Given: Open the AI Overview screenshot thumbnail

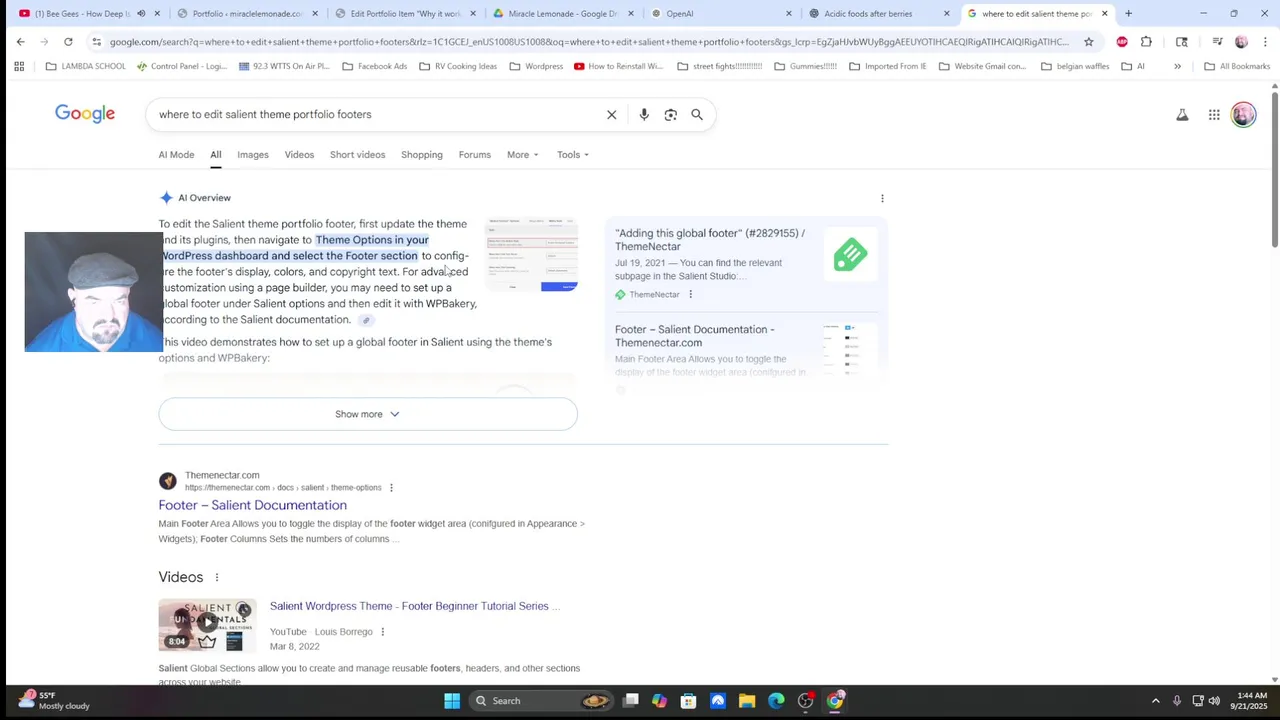Looking at the screenshot, I should (531, 254).
